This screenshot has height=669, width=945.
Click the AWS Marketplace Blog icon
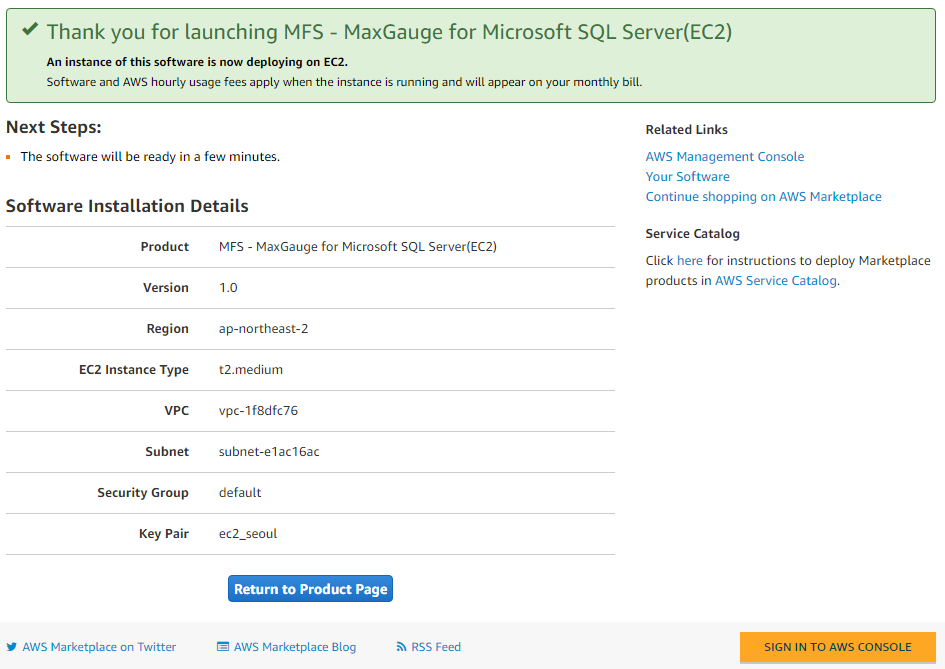click(x=223, y=647)
